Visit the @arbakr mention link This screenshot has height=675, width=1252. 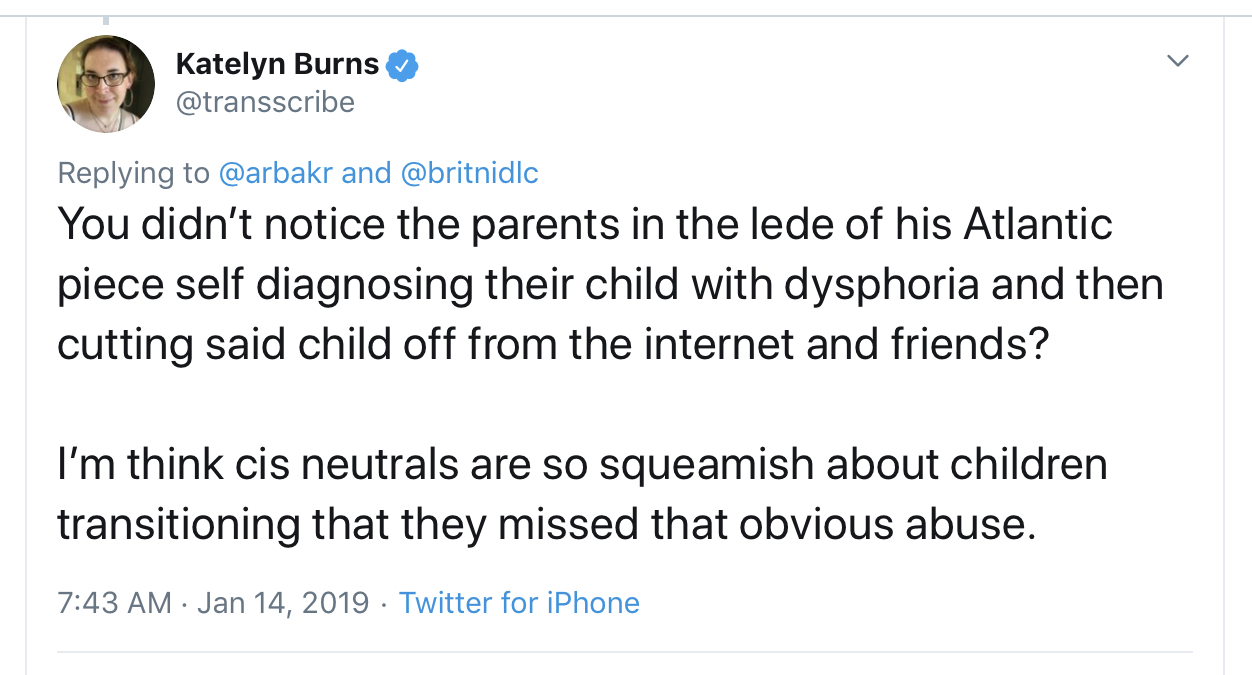pyautogui.click(x=276, y=173)
